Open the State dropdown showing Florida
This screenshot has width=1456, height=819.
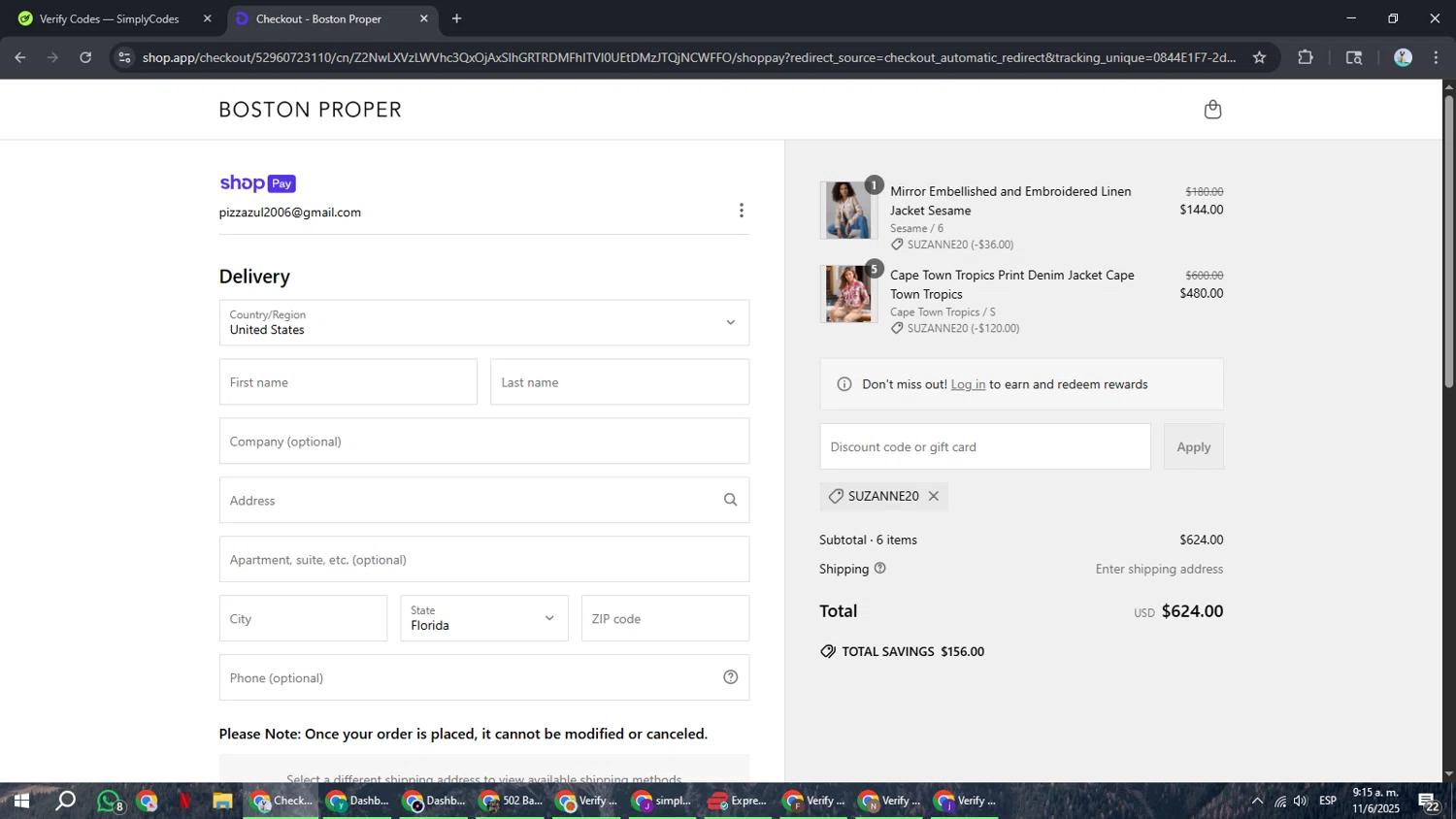coord(484,618)
